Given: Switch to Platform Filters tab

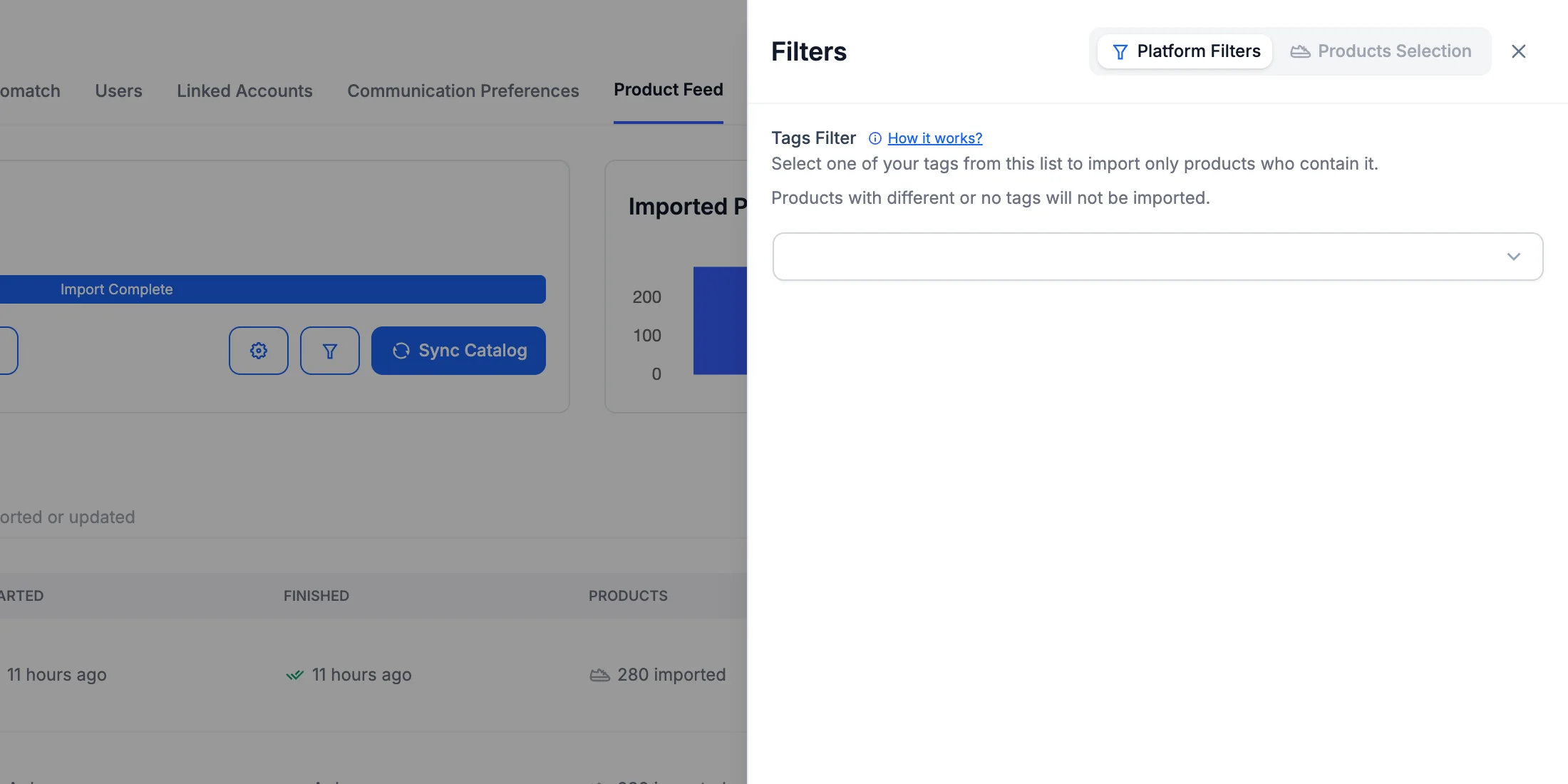Looking at the screenshot, I should [x=1185, y=51].
